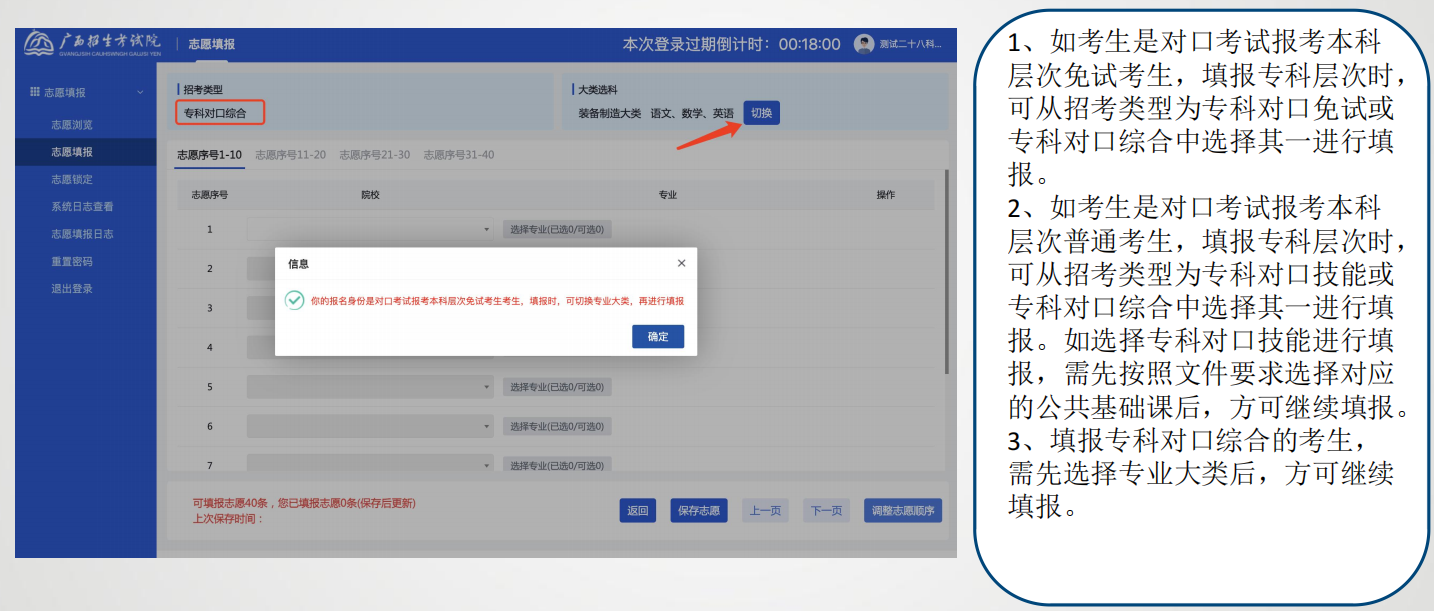1434x611 pixels.
Task: Click the grid icon beside 志愿填报 in the sidebar
Action: [x=35, y=92]
